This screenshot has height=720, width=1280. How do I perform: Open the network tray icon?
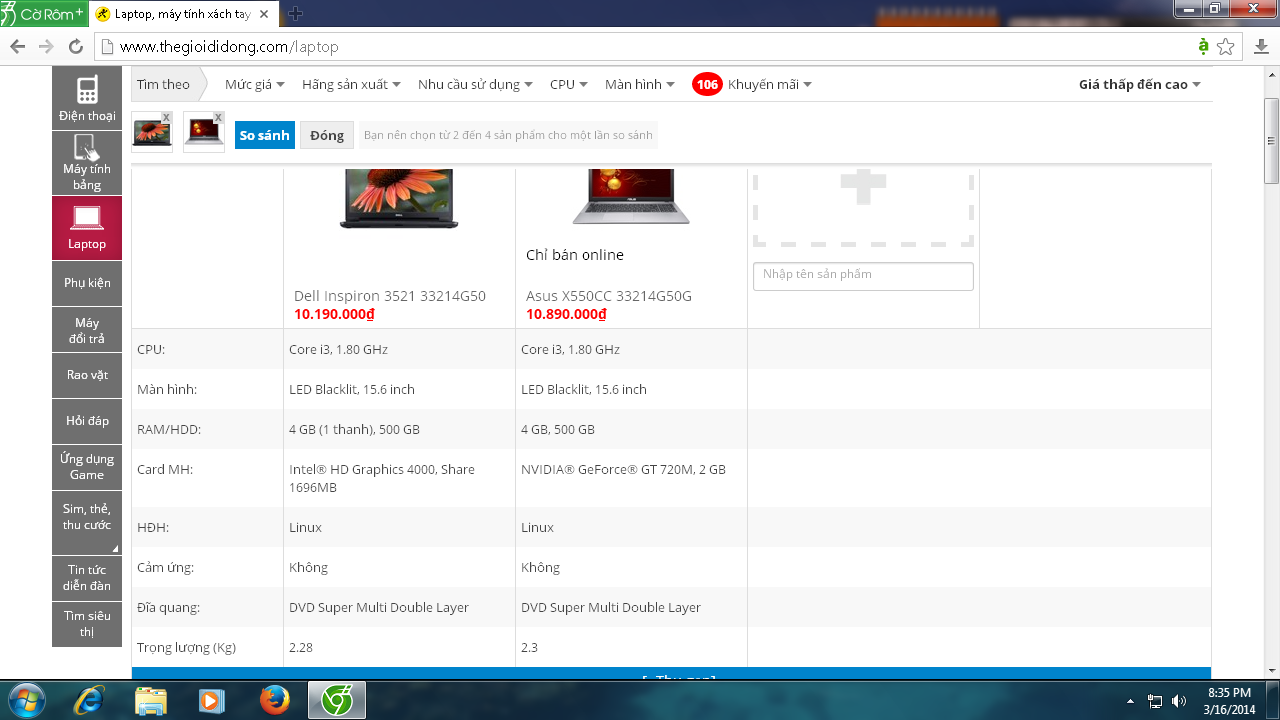coord(1155,701)
